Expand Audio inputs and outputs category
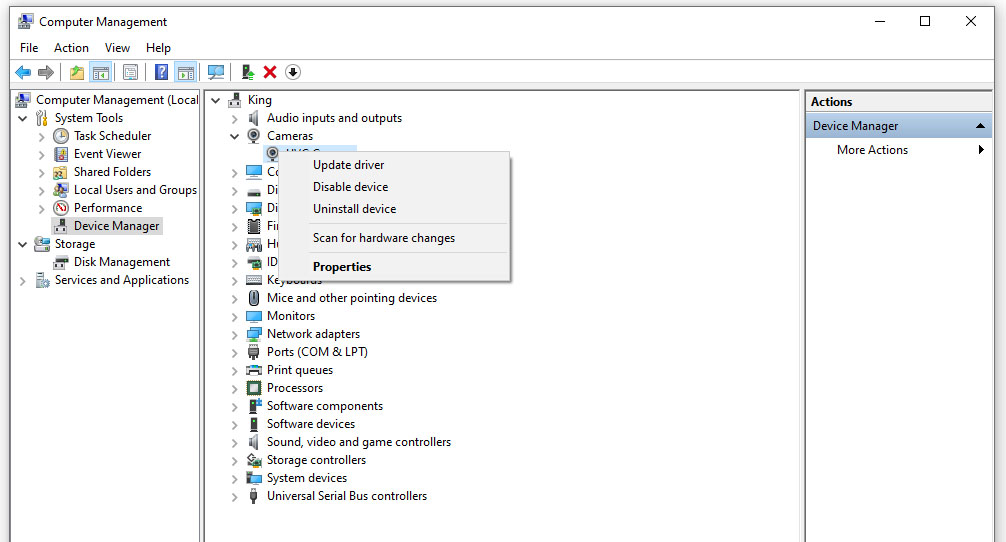Image resolution: width=1006 pixels, height=542 pixels. coord(234,119)
